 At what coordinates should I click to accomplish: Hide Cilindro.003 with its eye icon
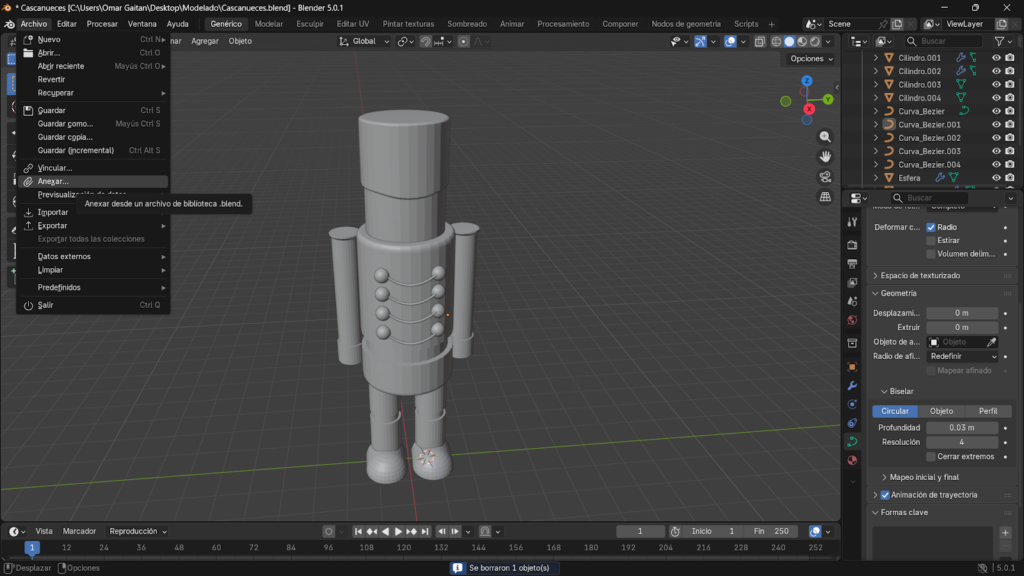[x=996, y=85]
